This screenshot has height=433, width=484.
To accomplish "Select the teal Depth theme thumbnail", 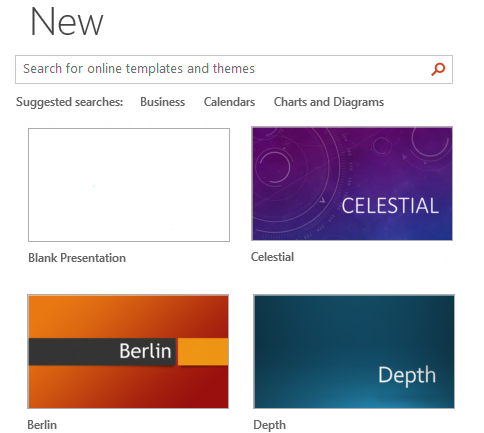I will point(354,351).
